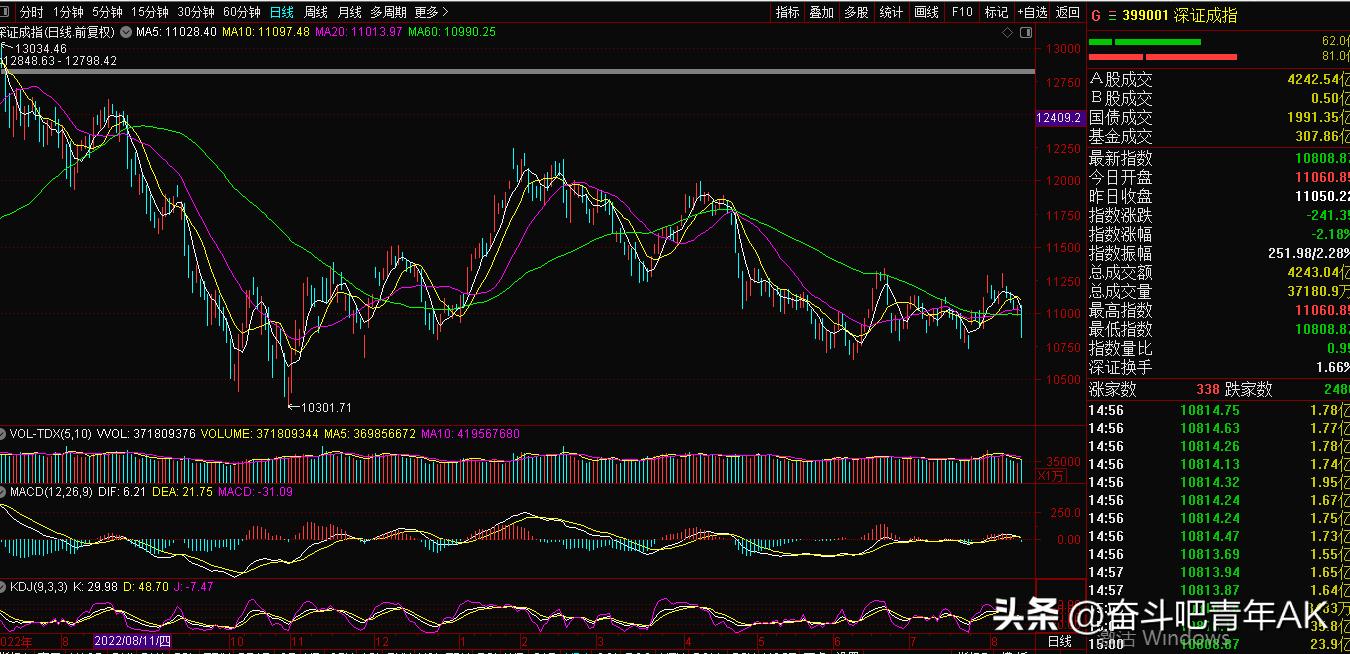The width and height of the screenshot is (1350, 654).
Task: Open the 画线 drawing tools
Action: (x=927, y=12)
